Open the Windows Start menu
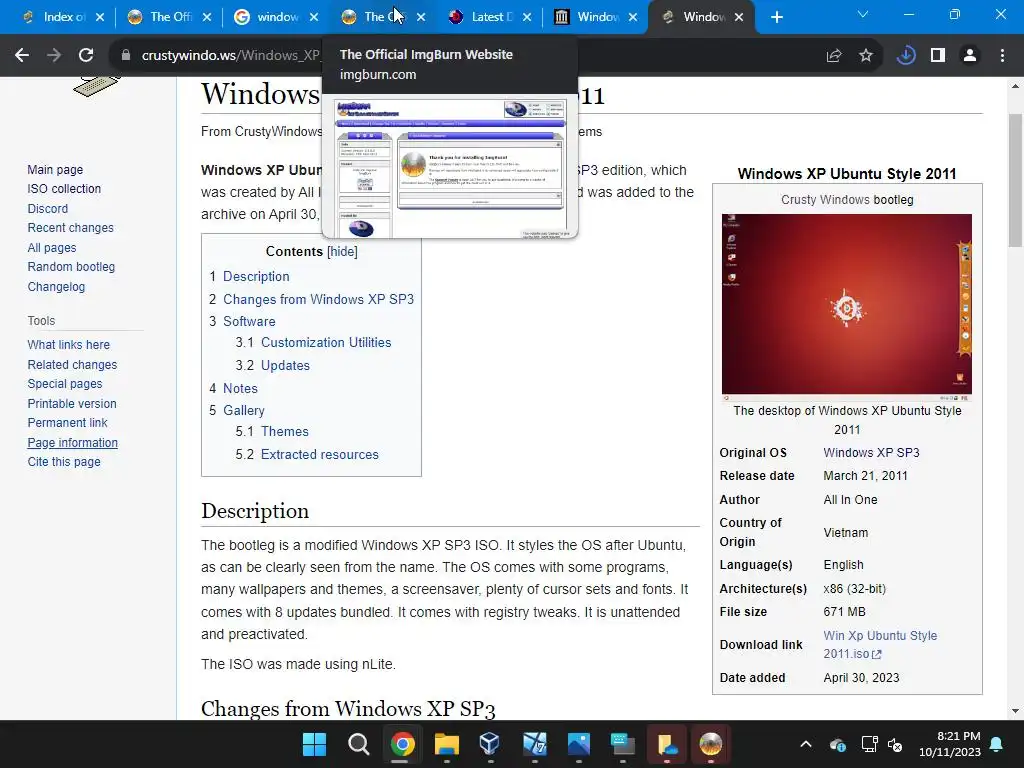The width and height of the screenshot is (1024, 768). point(314,744)
